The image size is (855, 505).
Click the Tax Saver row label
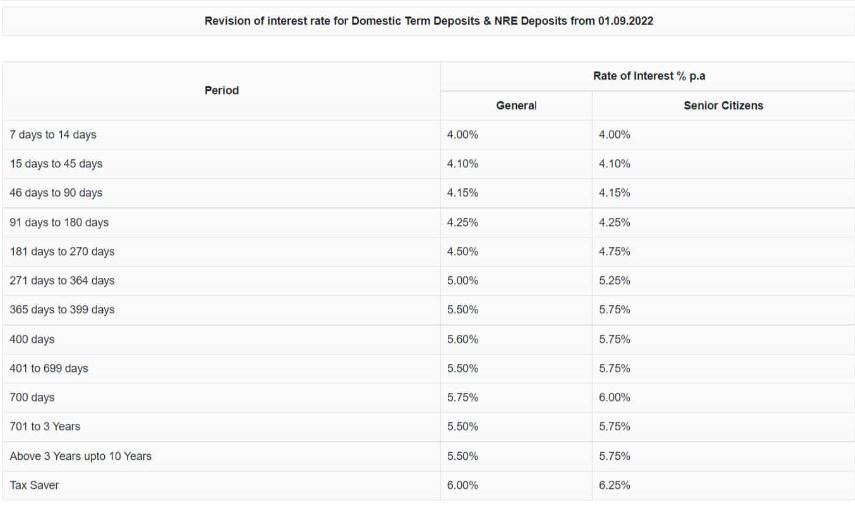[x=33, y=485]
